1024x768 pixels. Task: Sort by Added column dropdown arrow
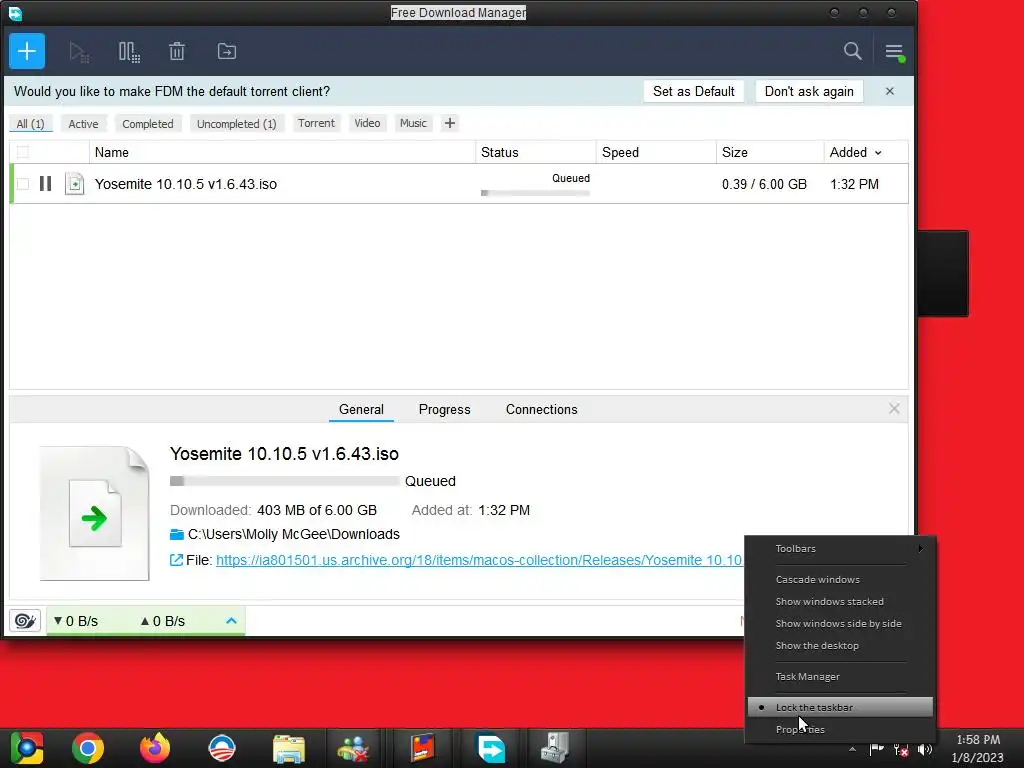point(878,153)
